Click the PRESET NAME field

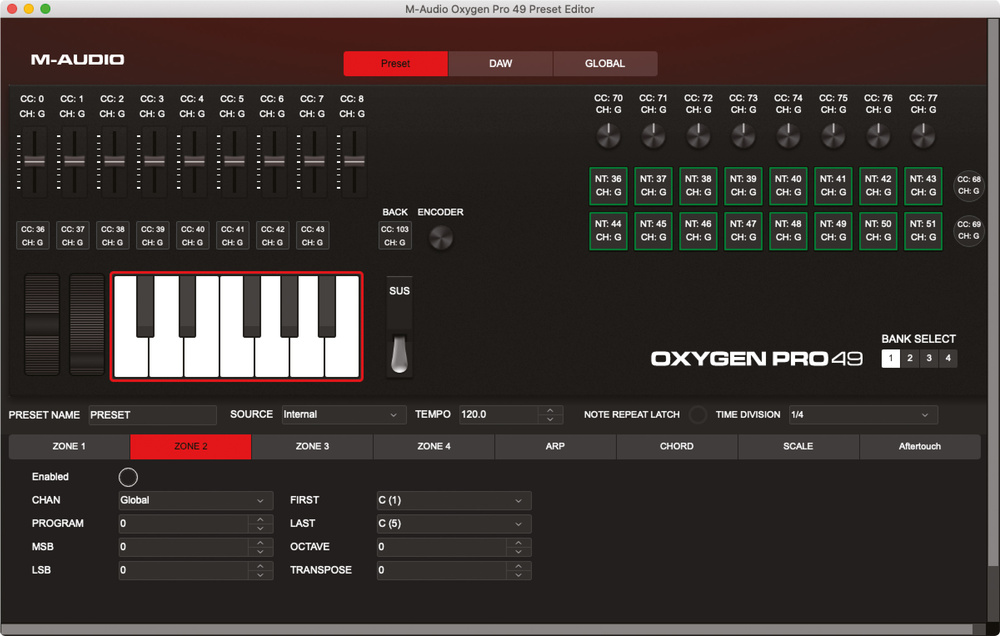point(152,415)
